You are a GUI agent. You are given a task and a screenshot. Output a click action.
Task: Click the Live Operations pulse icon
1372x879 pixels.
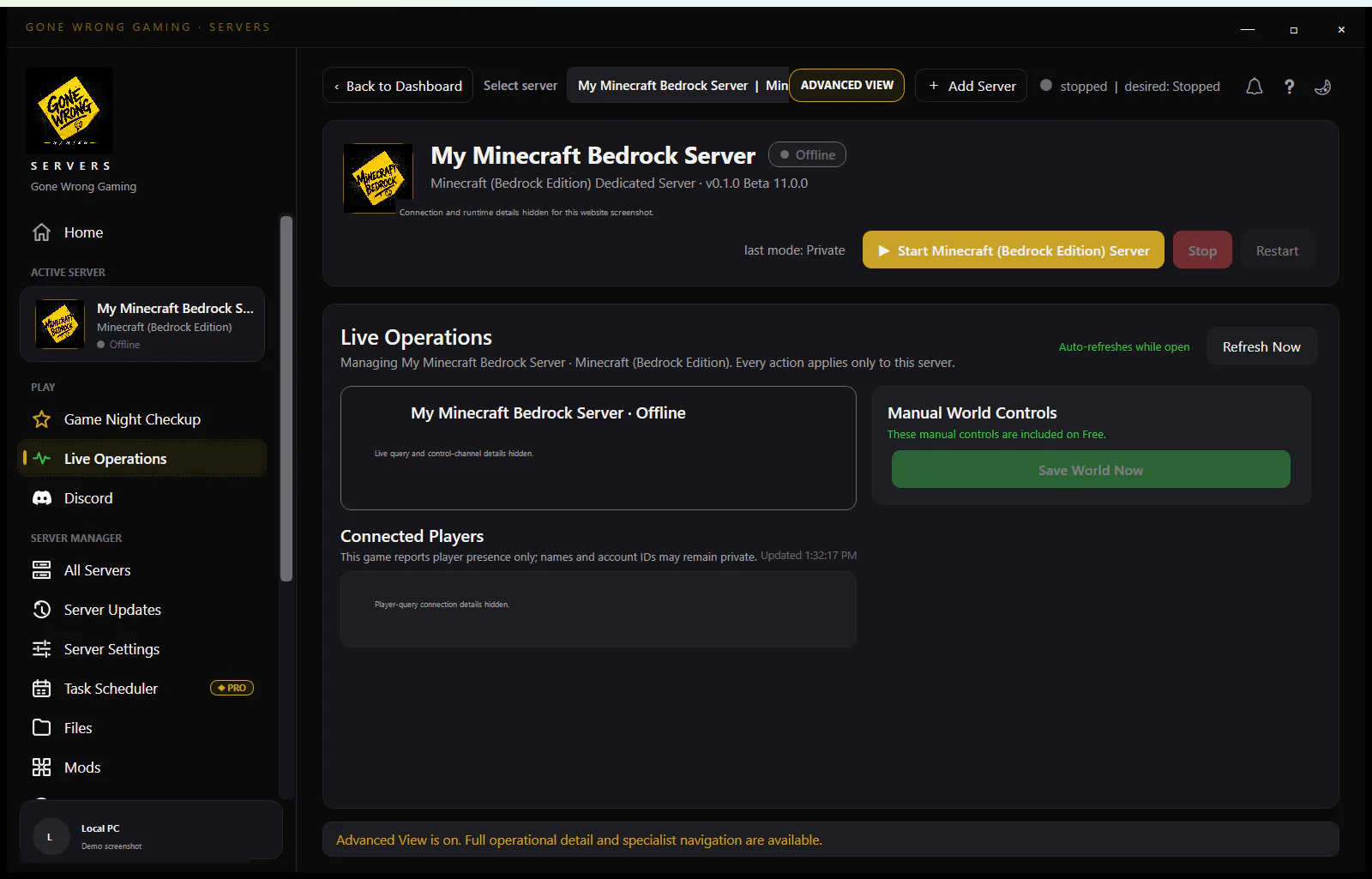pos(41,459)
